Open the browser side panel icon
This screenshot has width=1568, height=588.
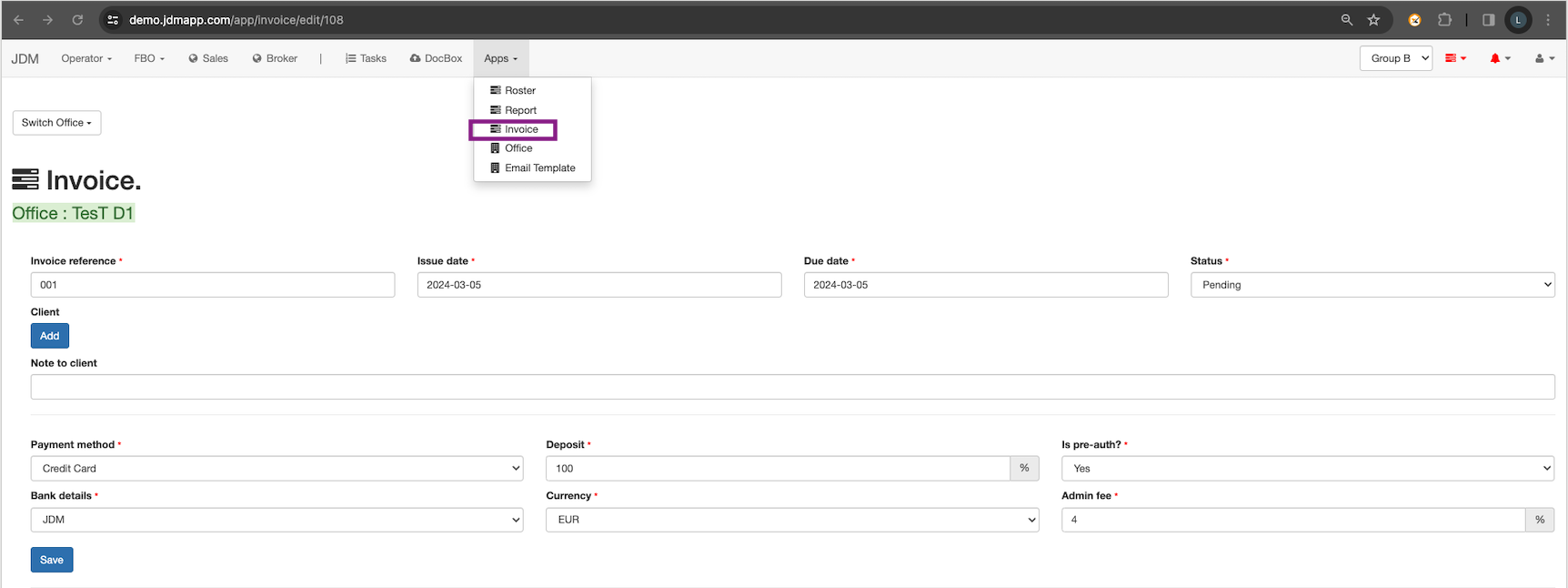click(x=1488, y=20)
